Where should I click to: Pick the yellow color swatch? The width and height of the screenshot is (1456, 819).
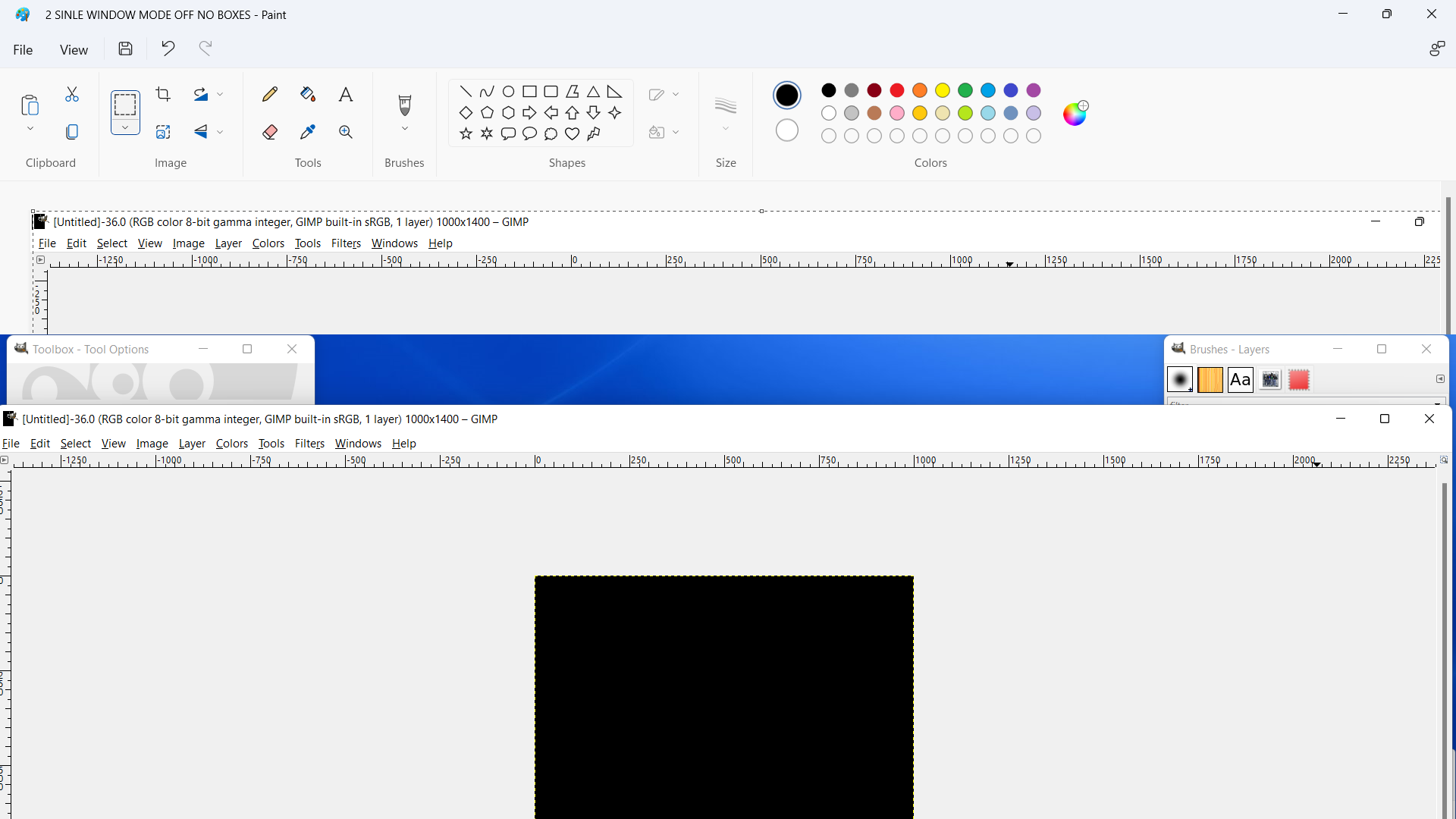coord(943,90)
